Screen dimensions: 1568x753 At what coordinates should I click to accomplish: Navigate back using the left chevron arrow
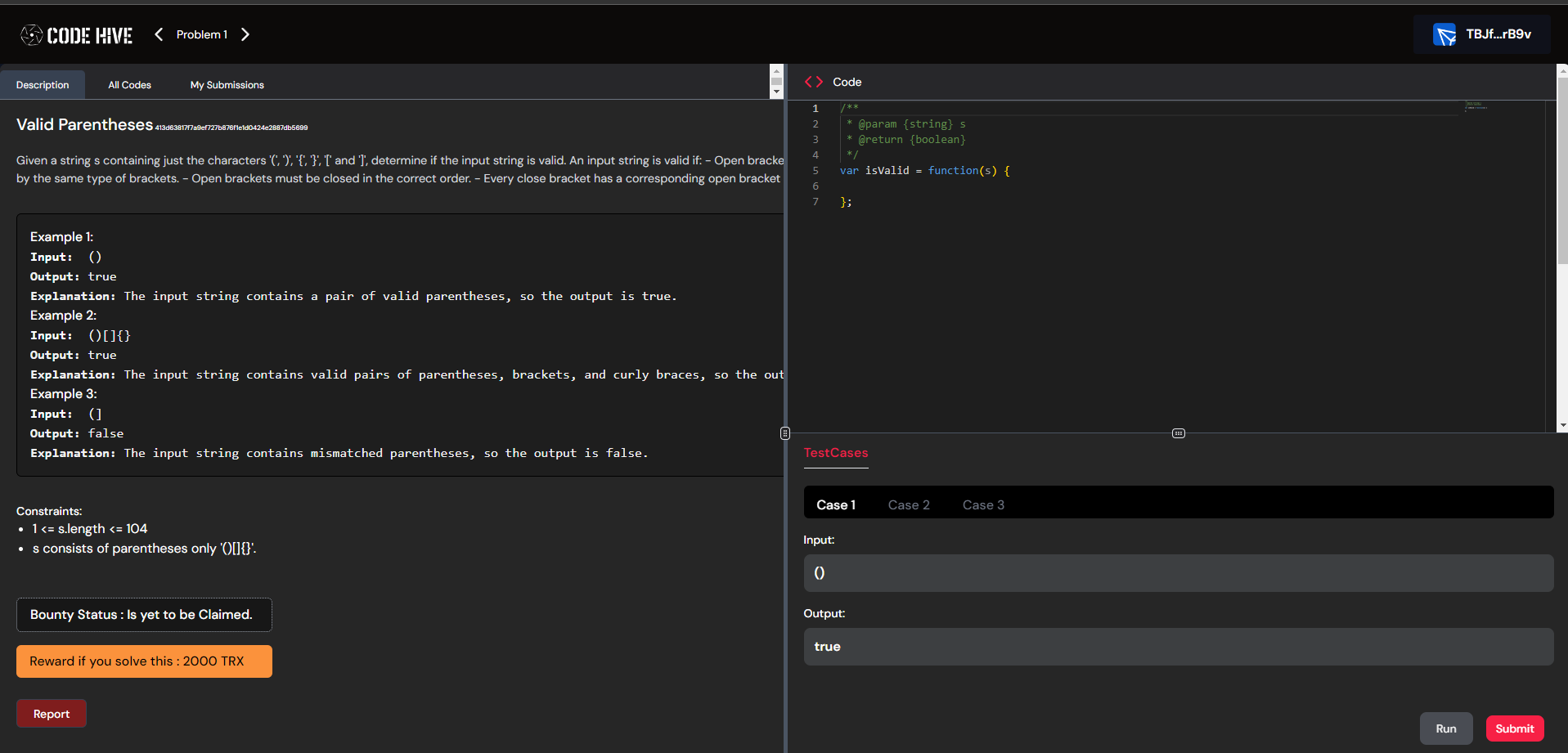[158, 34]
